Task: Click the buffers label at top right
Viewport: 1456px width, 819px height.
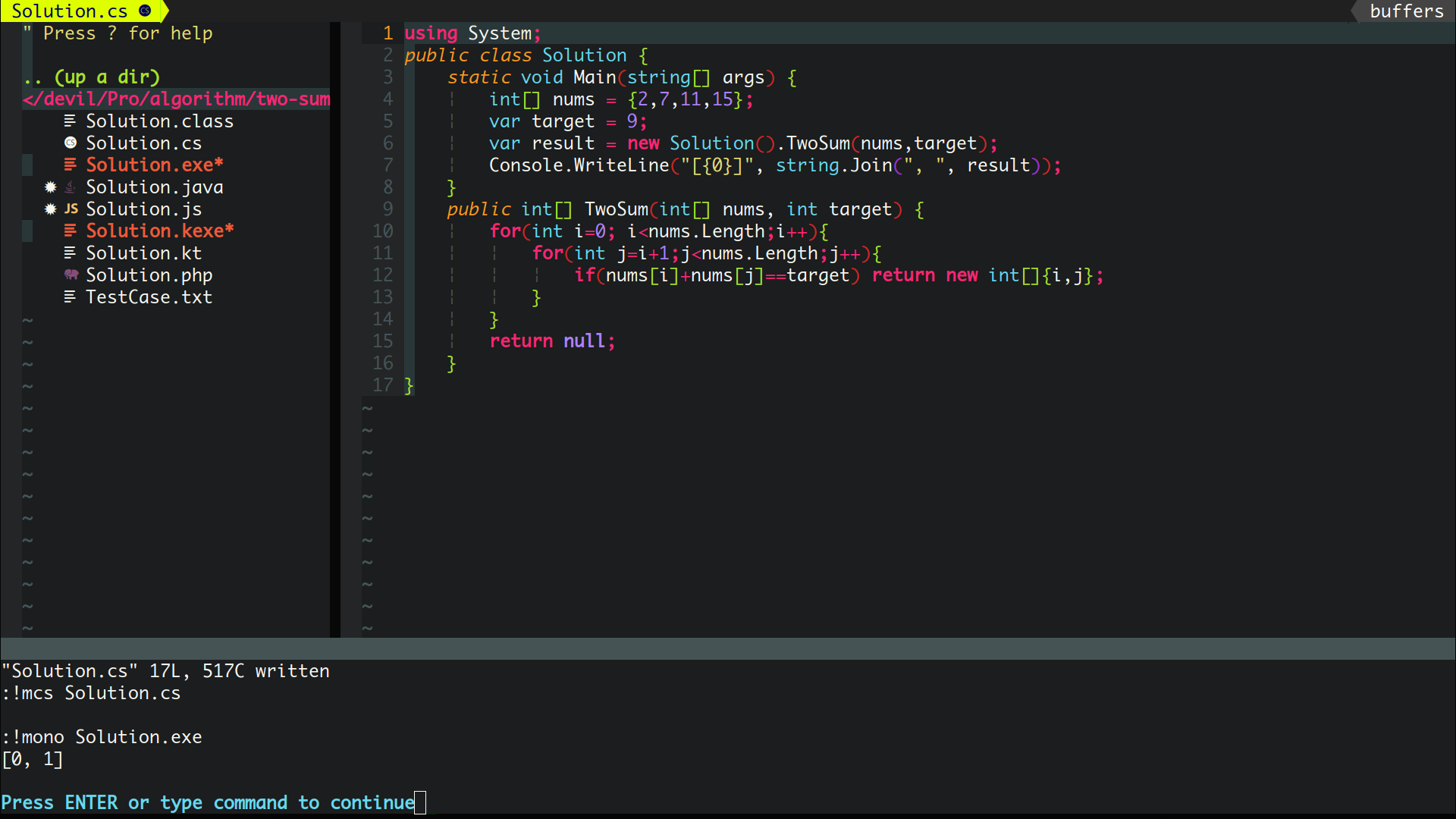Action: click(1406, 11)
